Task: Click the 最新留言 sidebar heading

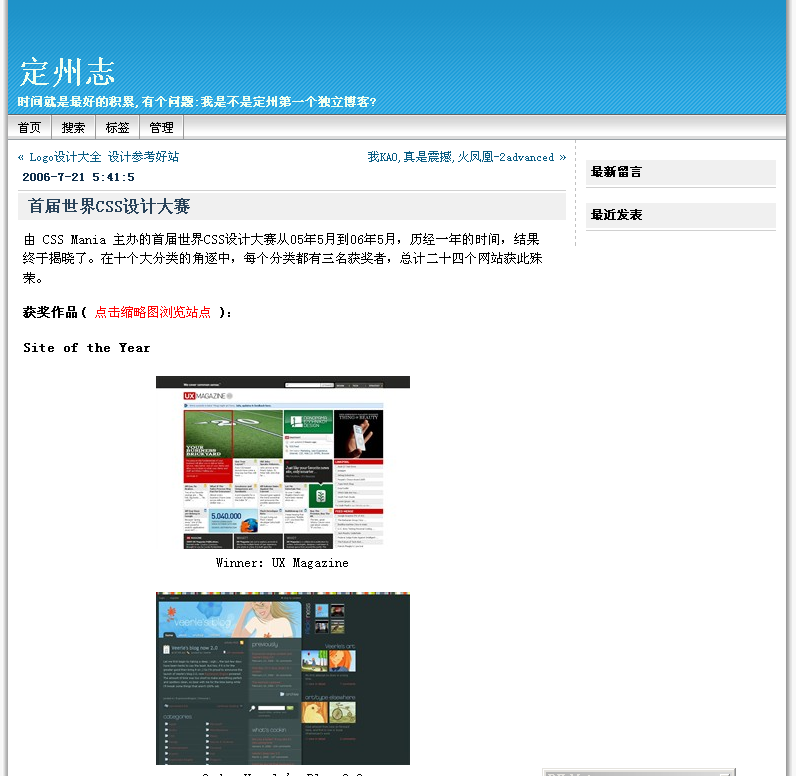Action: click(x=616, y=172)
